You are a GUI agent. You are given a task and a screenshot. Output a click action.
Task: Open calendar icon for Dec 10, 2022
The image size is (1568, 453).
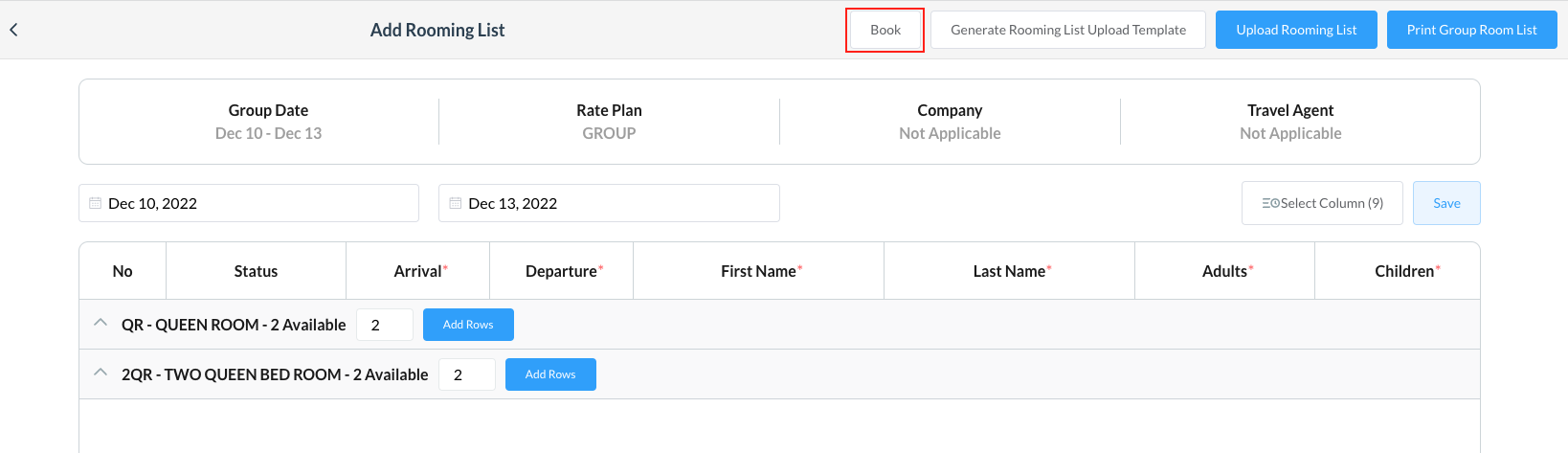tap(96, 203)
